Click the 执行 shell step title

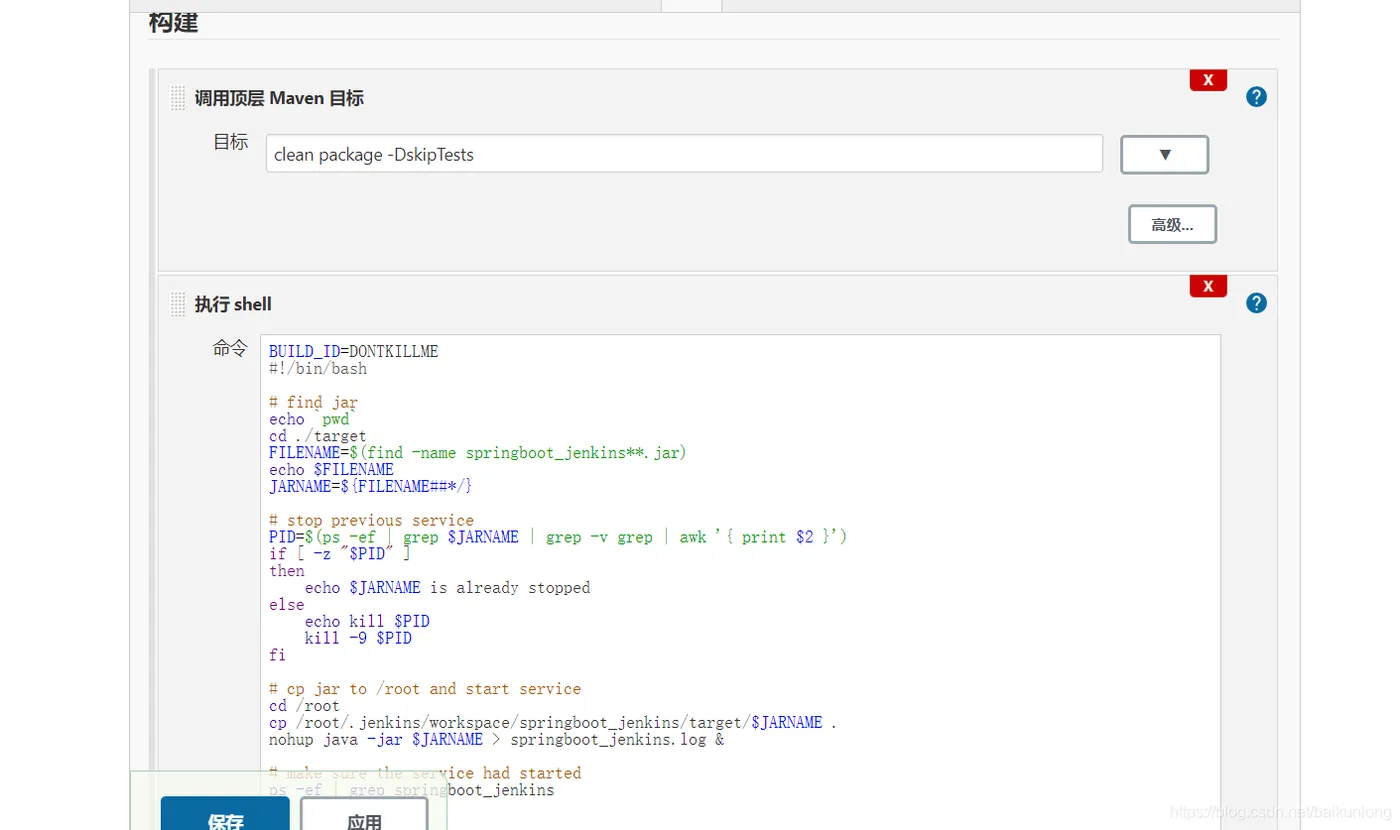(x=233, y=304)
